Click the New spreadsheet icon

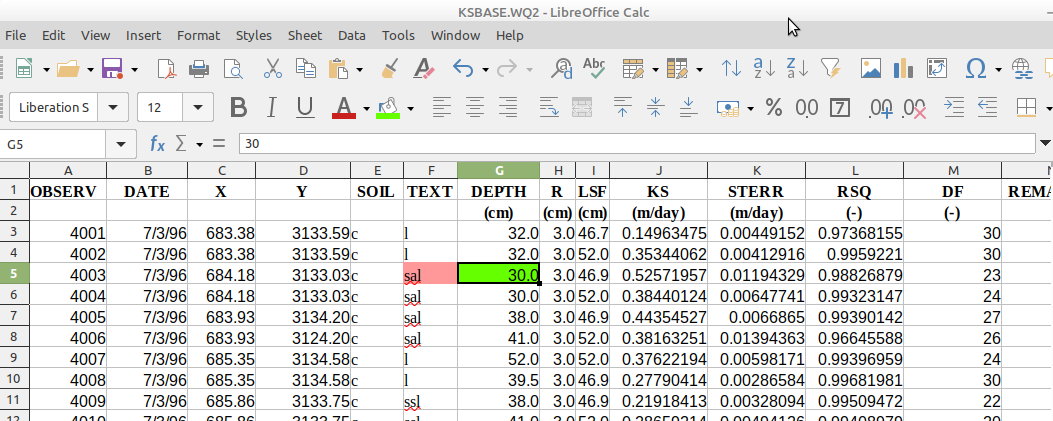click(x=24, y=68)
